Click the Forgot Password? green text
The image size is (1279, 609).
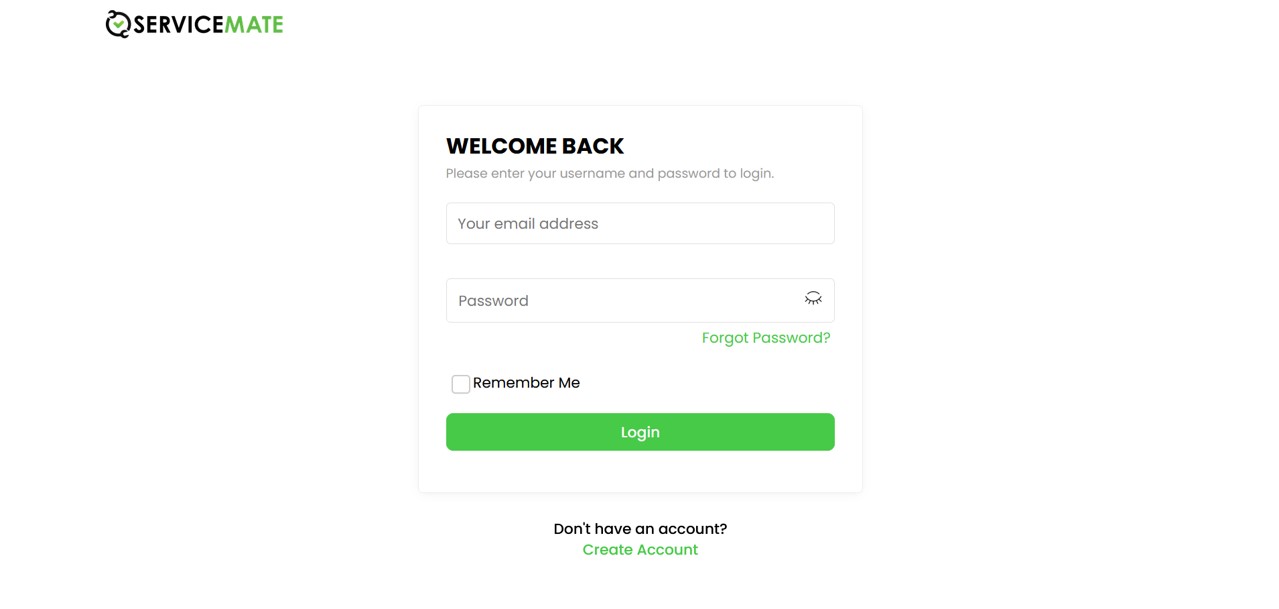(765, 337)
